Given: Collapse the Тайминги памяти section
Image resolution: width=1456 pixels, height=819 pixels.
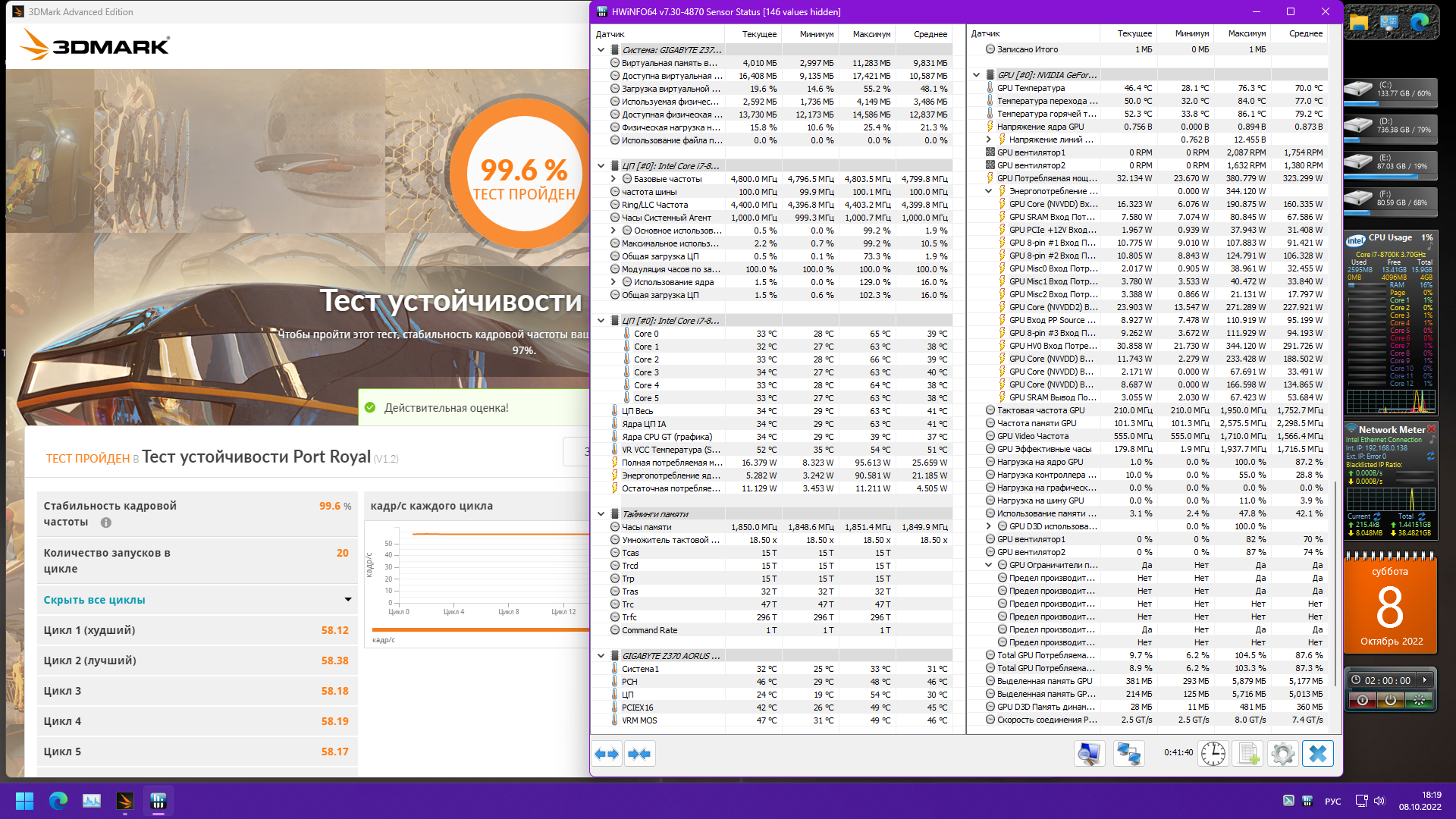Looking at the screenshot, I should 601,514.
